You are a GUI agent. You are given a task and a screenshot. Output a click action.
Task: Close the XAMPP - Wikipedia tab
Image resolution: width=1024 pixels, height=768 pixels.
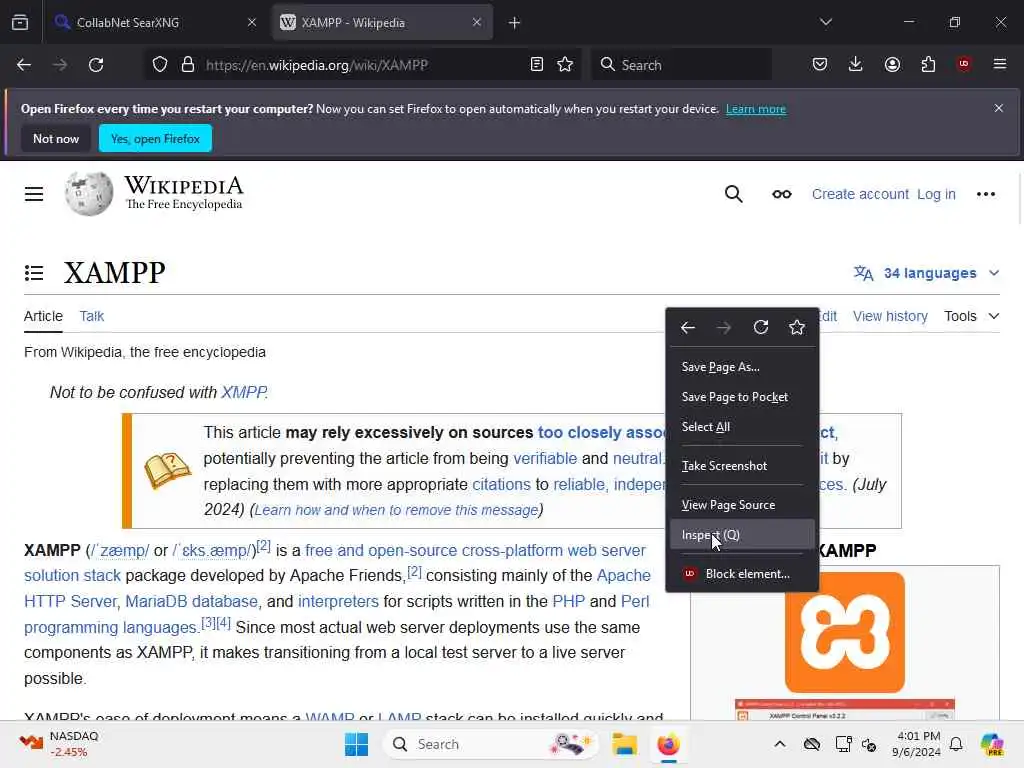(x=477, y=22)
